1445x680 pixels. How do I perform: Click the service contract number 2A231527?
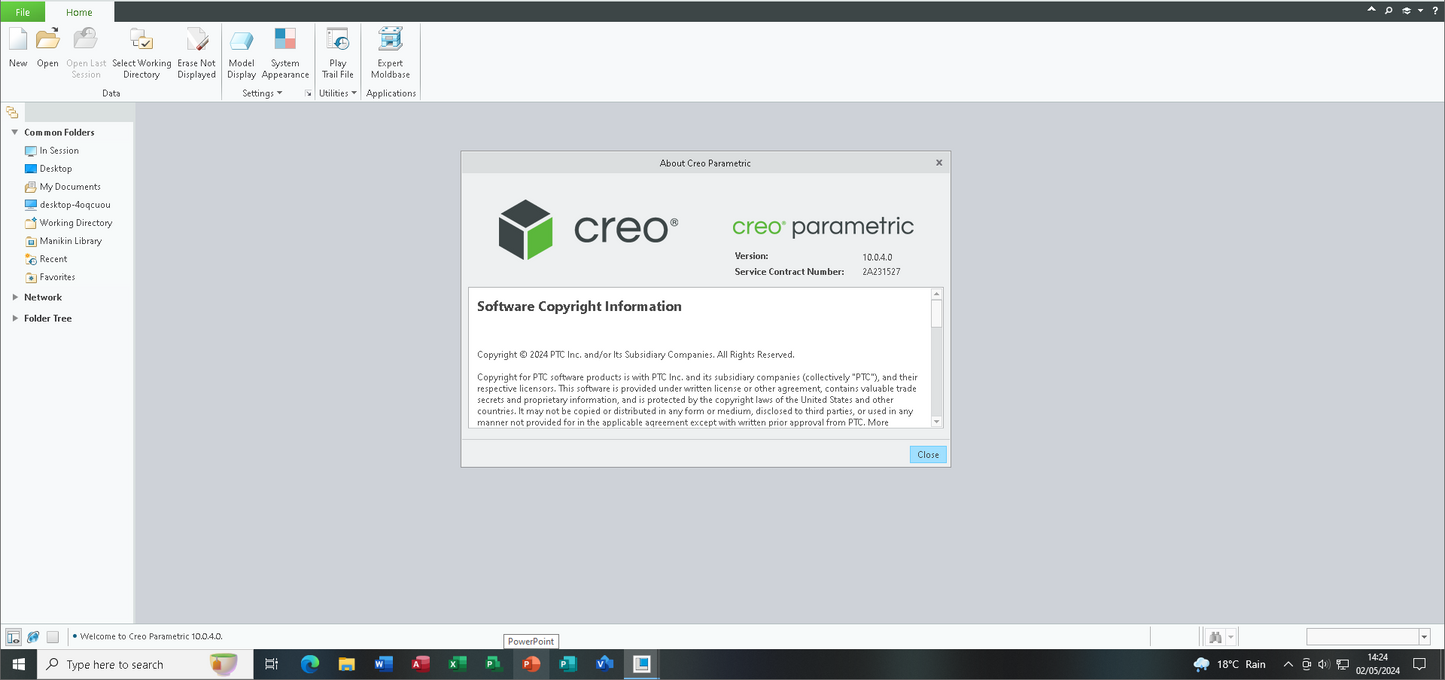click(x=881, y=271)
